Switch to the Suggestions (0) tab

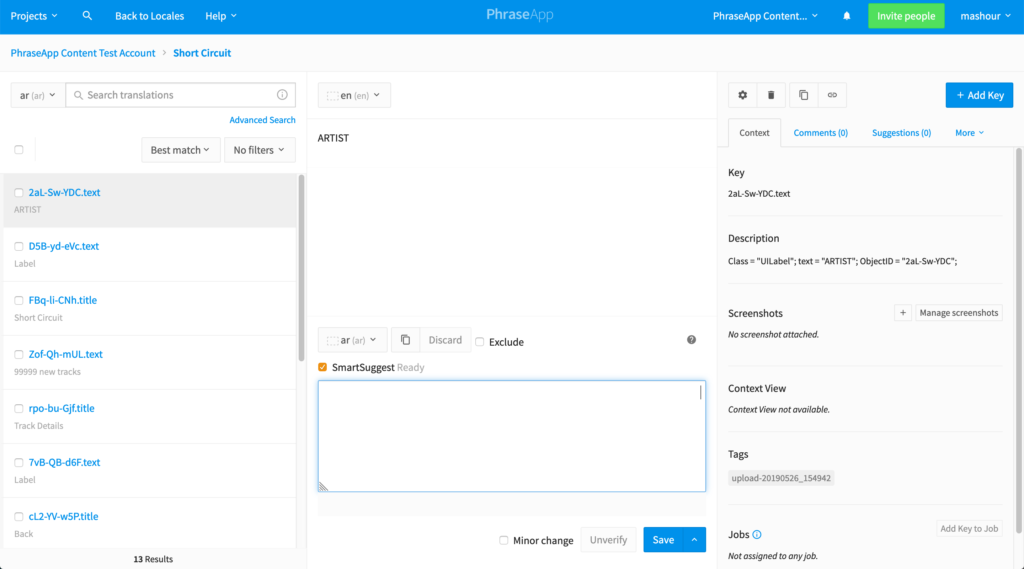tap(901, 133)
